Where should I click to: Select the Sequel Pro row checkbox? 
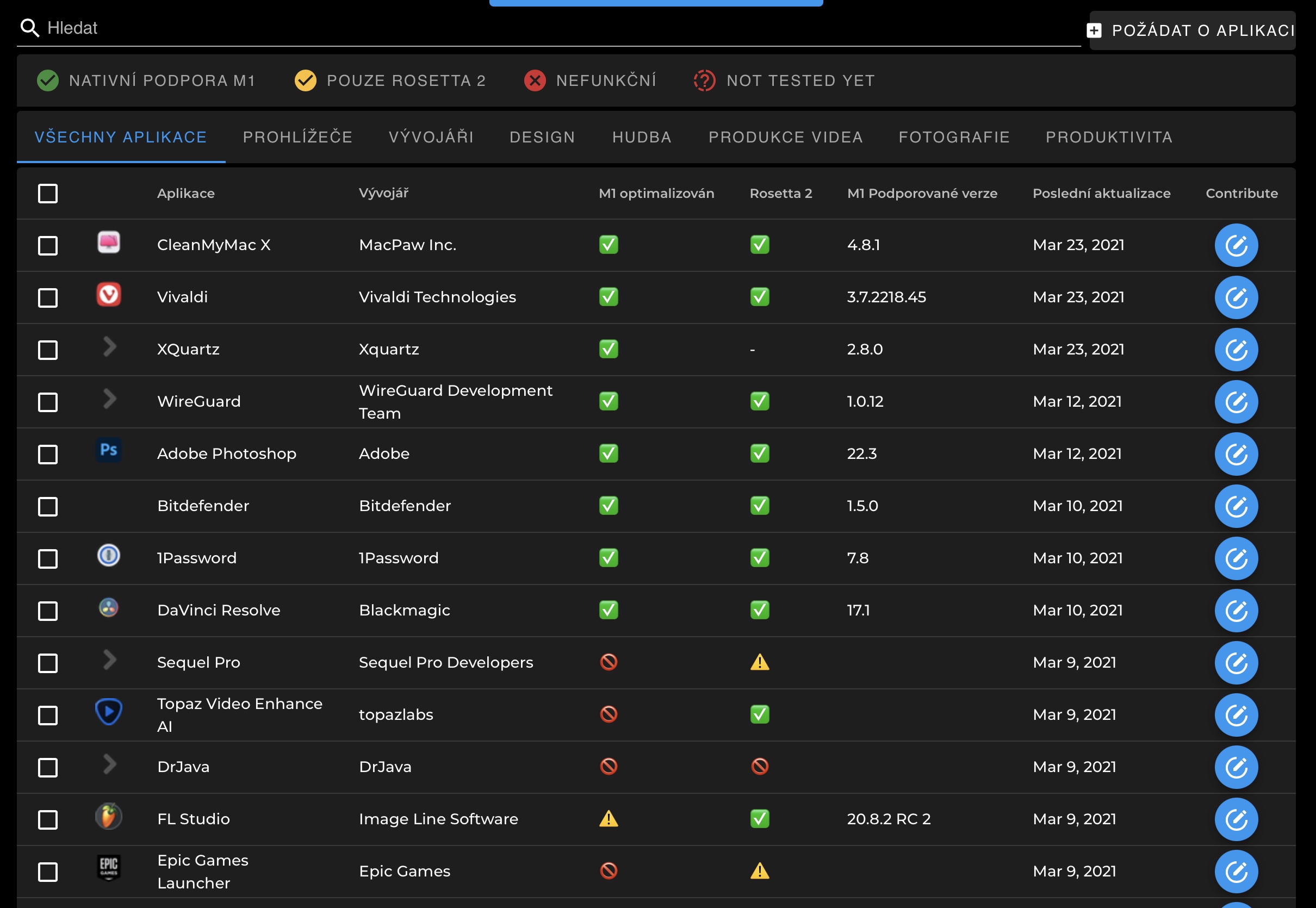48,663
